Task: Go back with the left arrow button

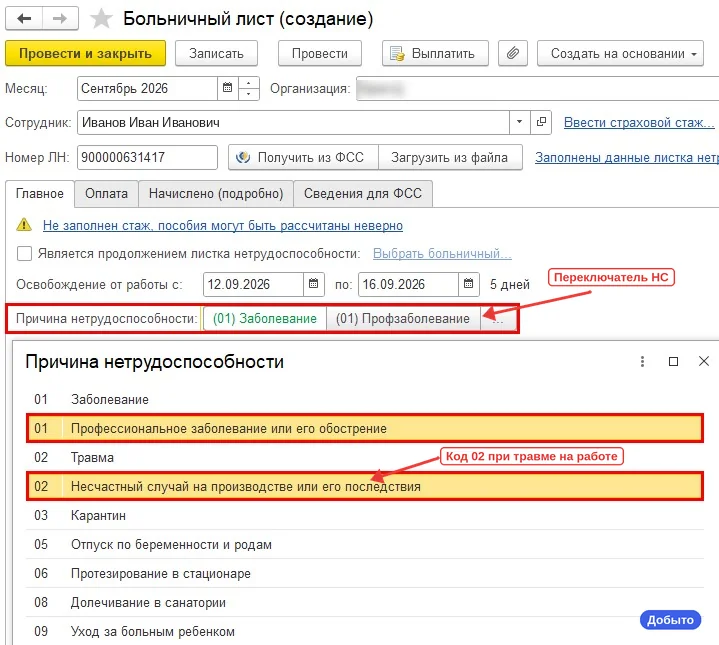Action: tap(24, 19)
